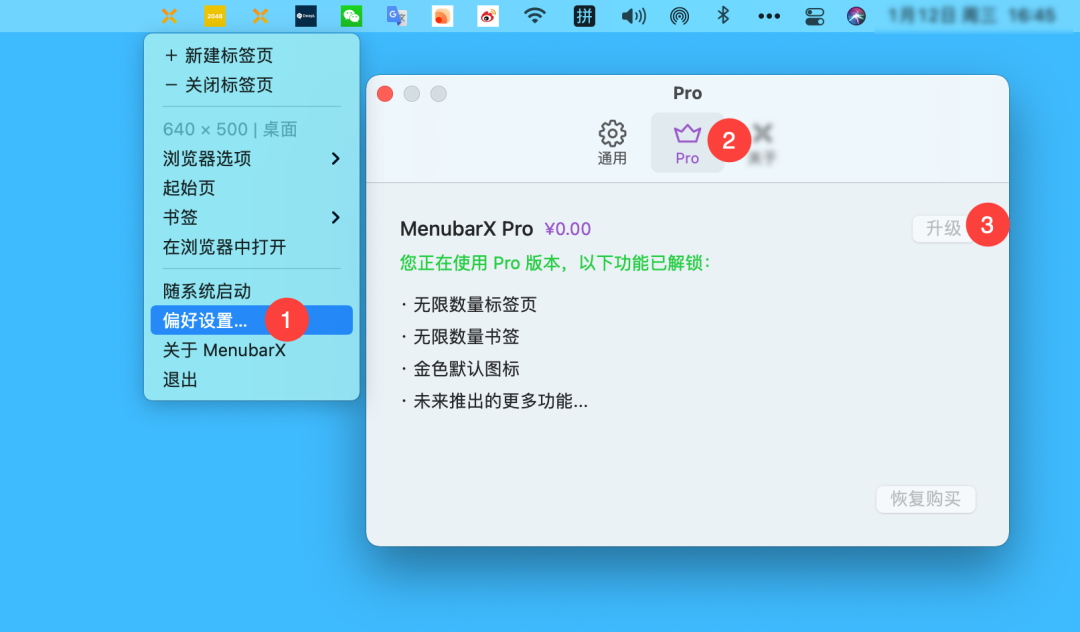This screenshot has width=1080, height=632.
Task: Open Control Center toggle icon
Action: pos(815,17)
